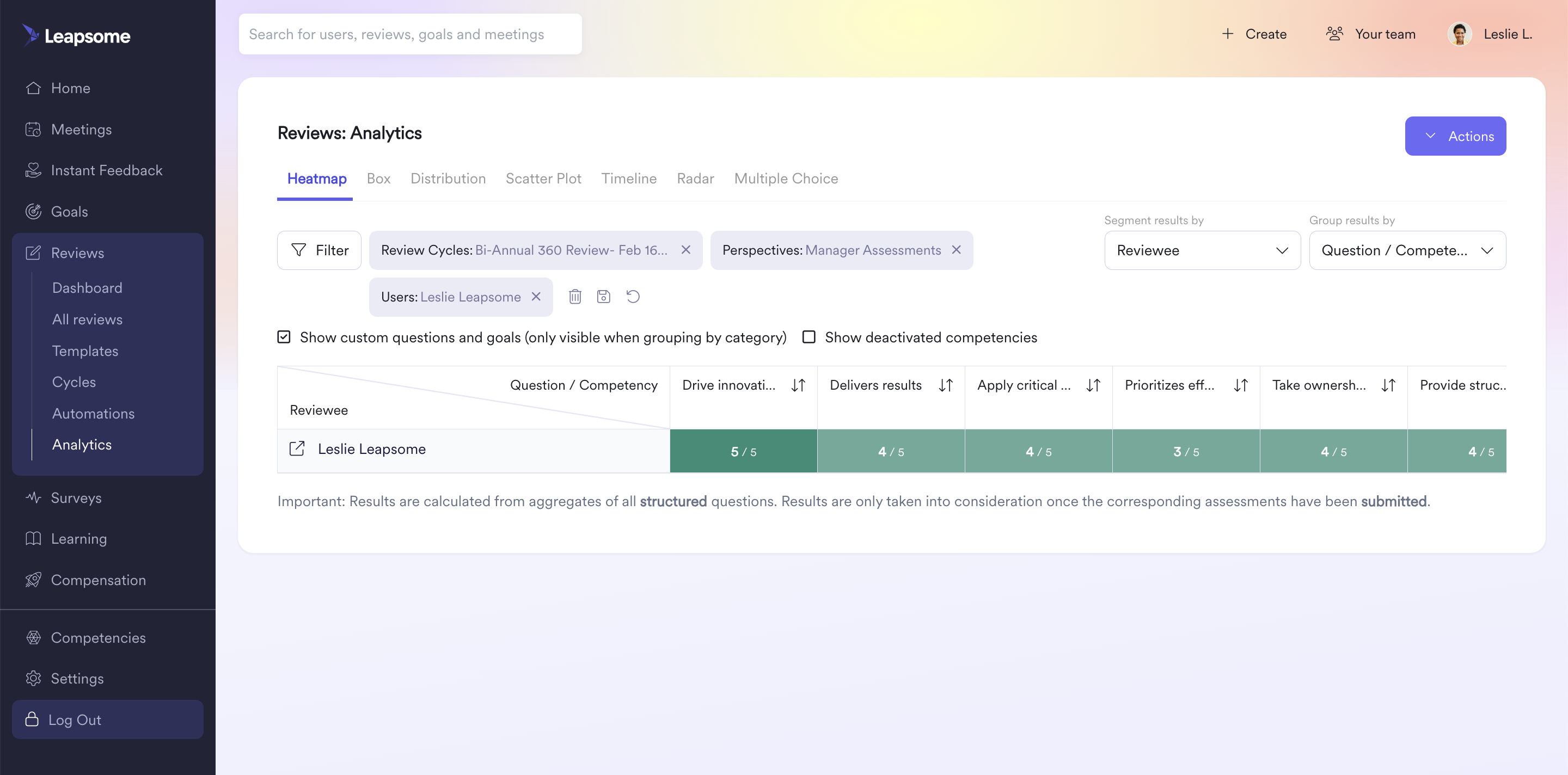The width and height of the screenshot is (1568, 775).
Task: Switch to the Box tab
Action: point(378,179)
